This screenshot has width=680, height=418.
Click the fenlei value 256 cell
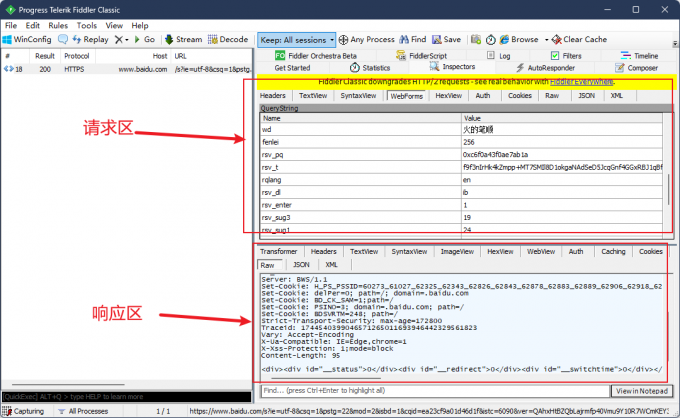click(562, 142)
